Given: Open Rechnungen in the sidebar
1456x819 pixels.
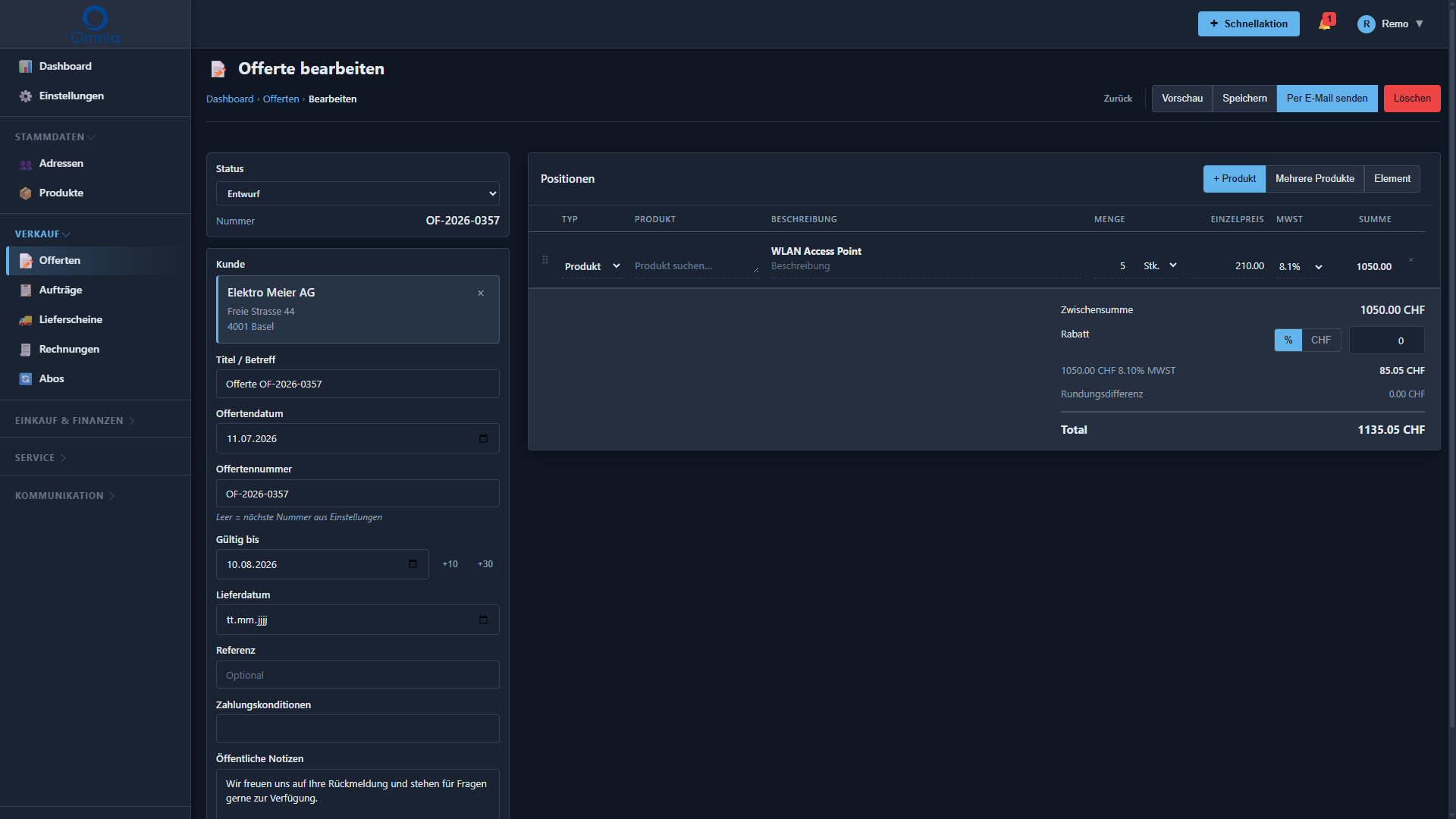Looking at the screenshot, I should click(96, 350).
